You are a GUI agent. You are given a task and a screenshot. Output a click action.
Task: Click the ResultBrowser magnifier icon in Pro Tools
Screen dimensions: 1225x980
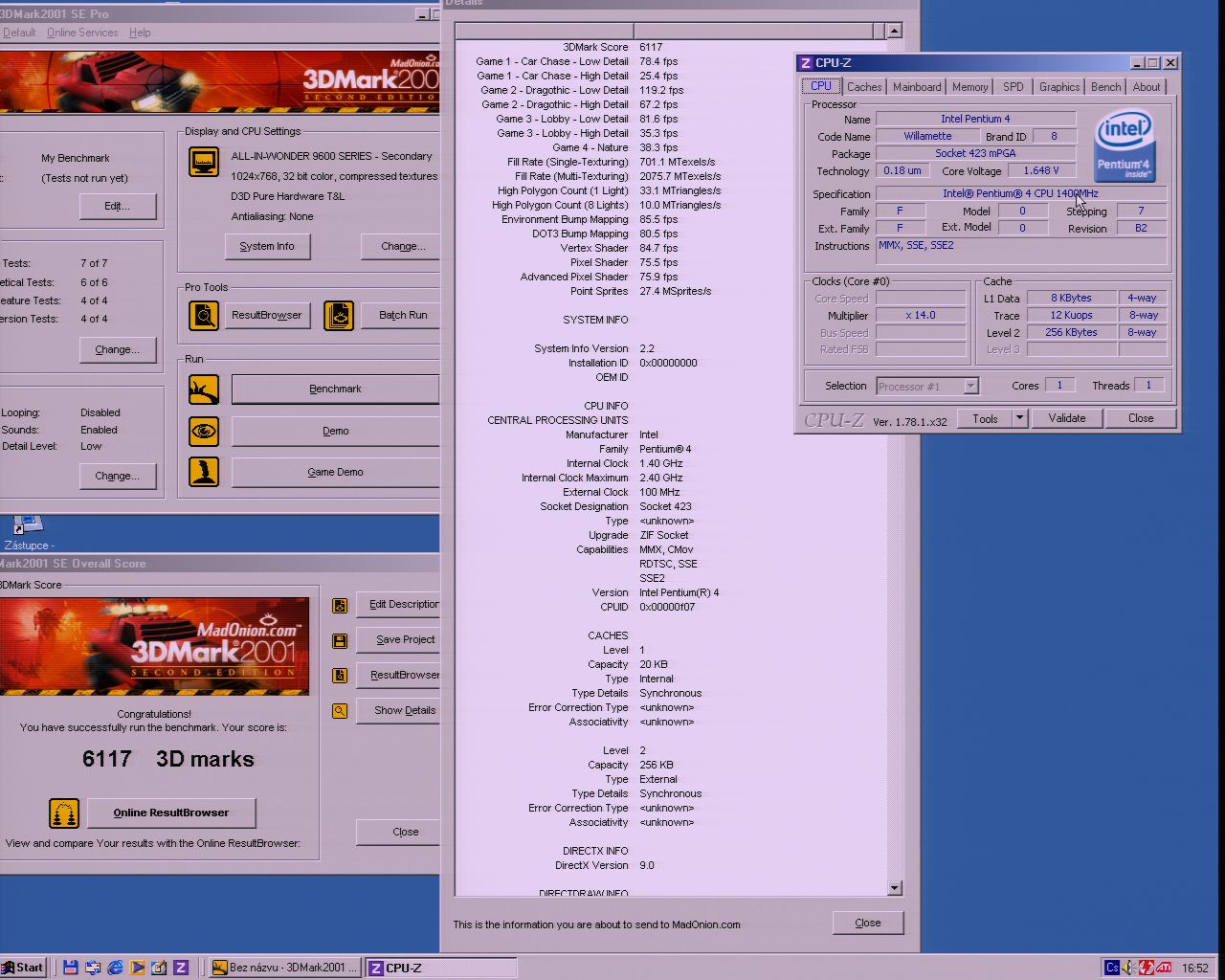click(204, 315)
